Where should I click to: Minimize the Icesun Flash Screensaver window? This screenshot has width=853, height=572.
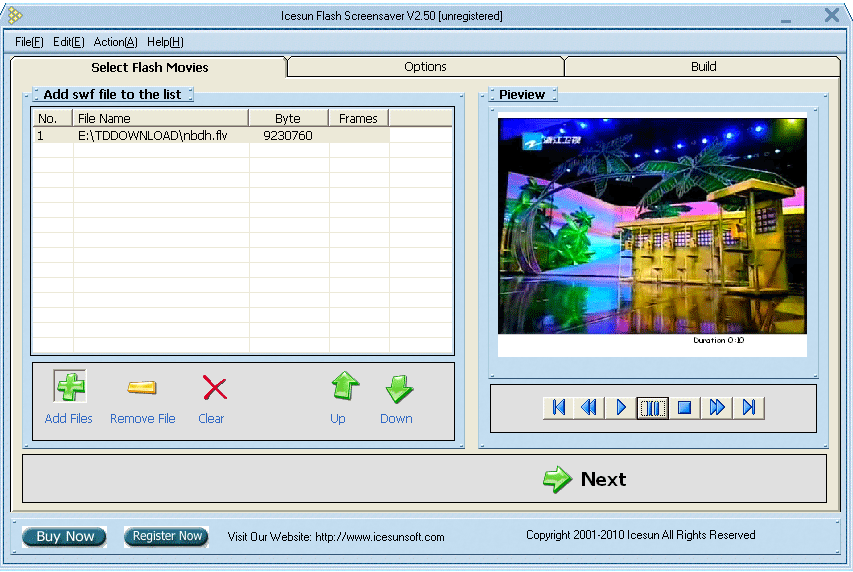click(786, 20)
